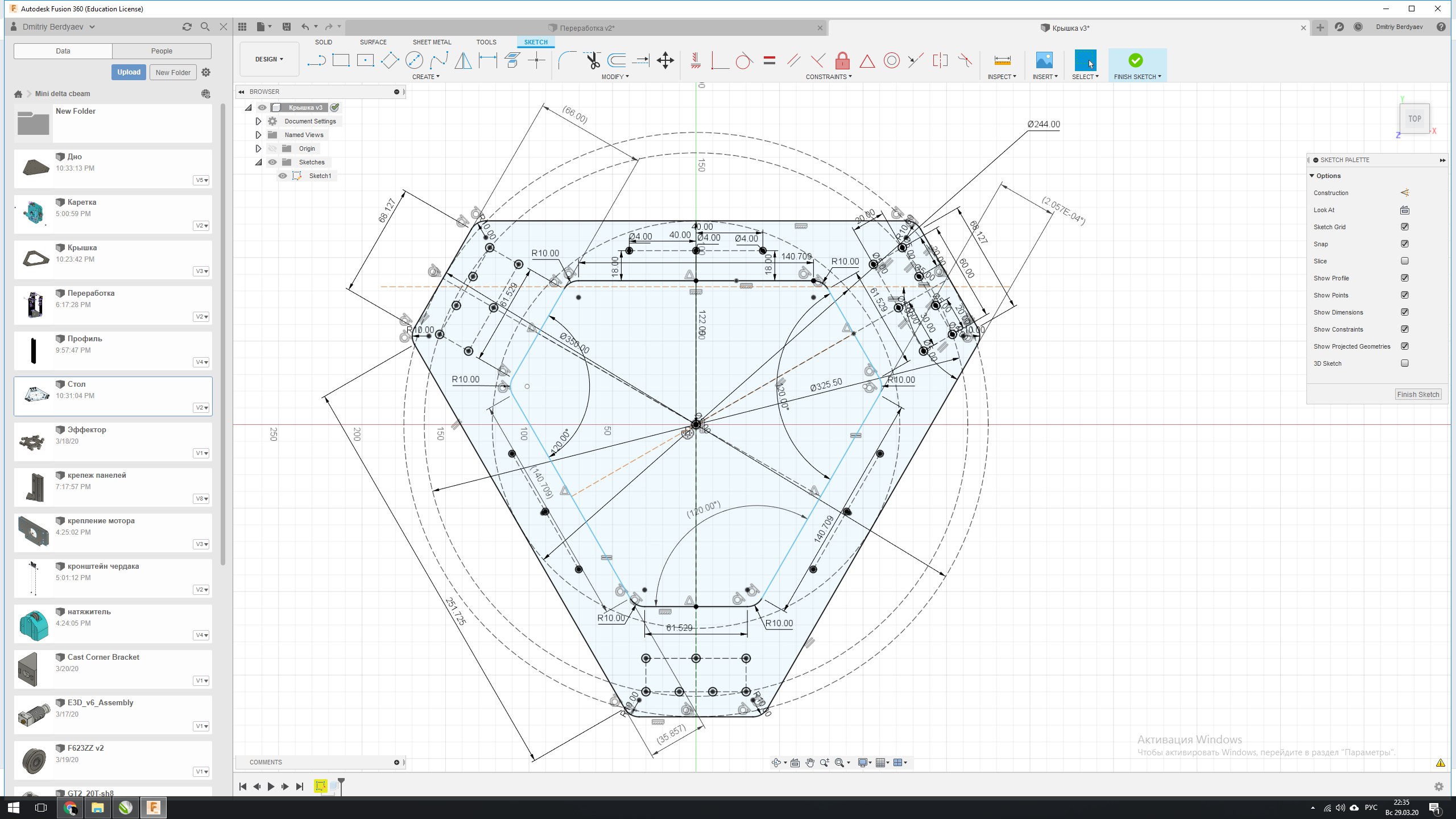The width and height of the screenshot is (1456, 819).
Task: Click the Upload button
Action: click(x=129, y=72)
